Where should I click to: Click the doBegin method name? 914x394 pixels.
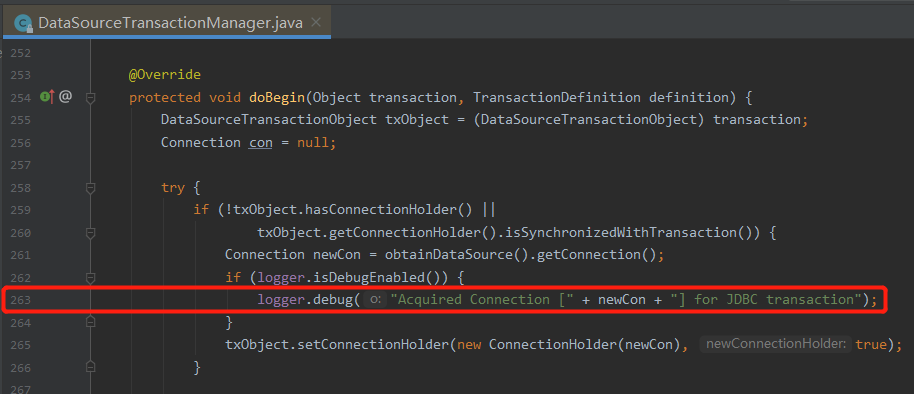tap(277, 97)
